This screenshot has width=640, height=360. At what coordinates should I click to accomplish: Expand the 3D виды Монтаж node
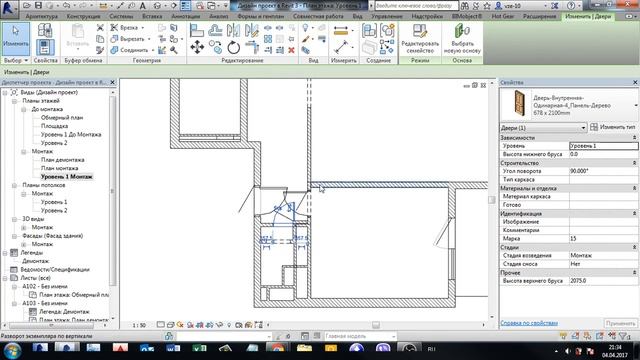[x=24, y=227]
